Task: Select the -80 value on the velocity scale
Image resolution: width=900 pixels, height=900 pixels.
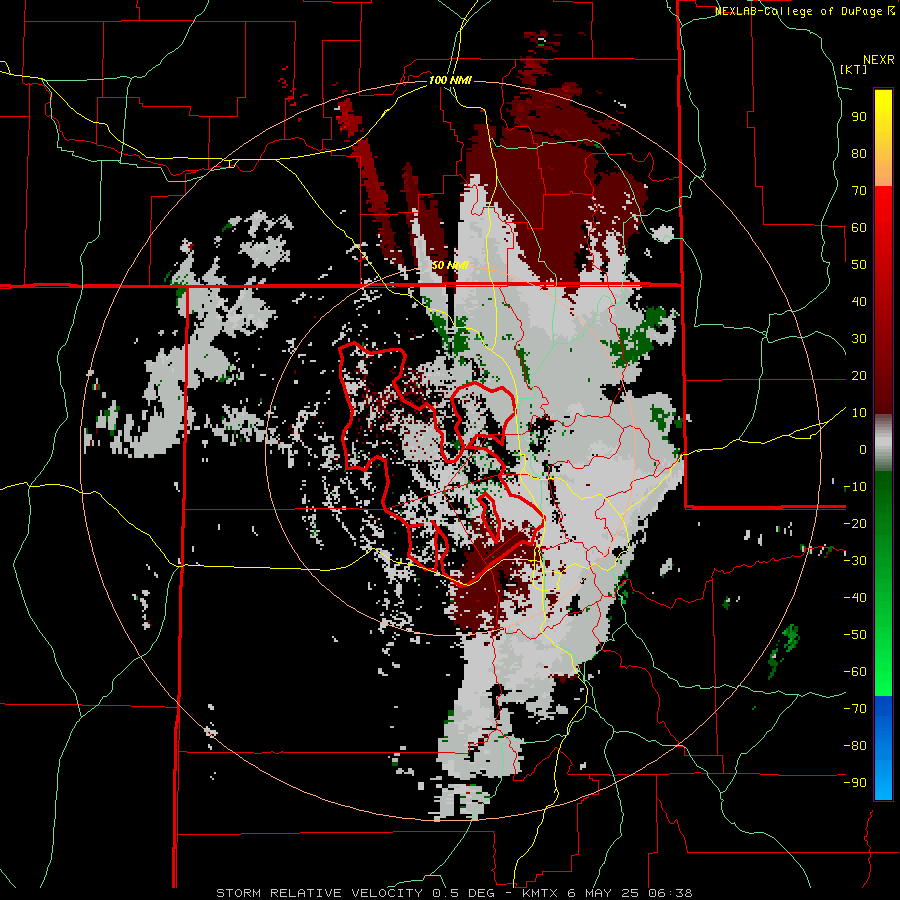Action: pos(855,746)
